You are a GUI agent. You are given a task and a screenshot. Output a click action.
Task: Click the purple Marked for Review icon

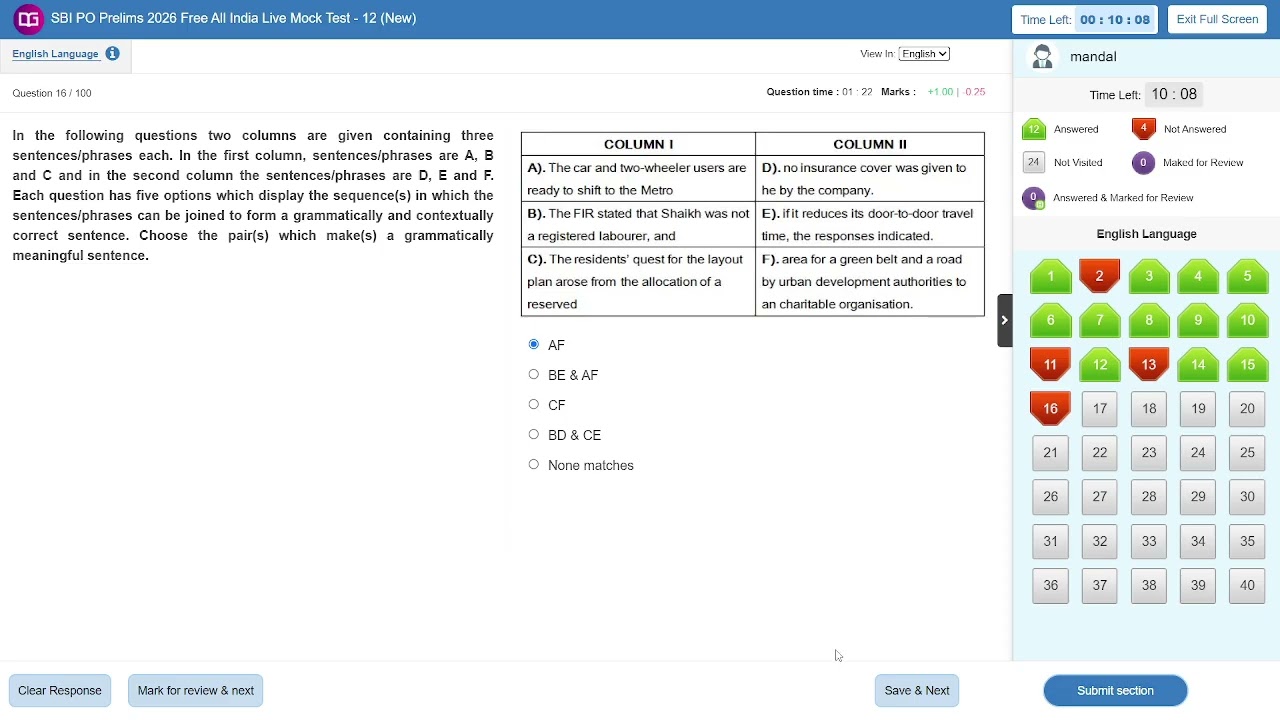[1144, 162]
